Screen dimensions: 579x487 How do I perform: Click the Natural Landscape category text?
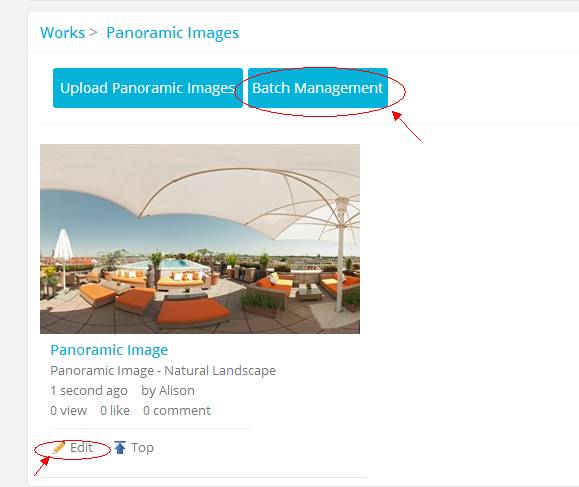[220, 370]
